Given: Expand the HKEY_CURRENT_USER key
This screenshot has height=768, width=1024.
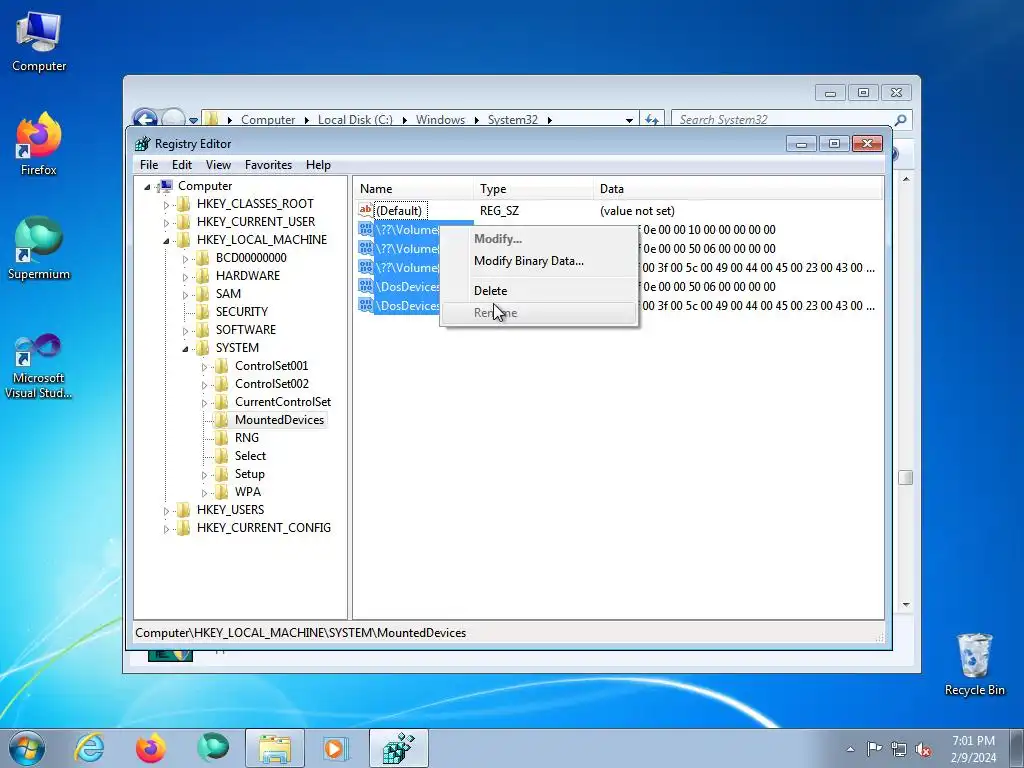Looking at the screenshot, I should [x=166, y=223].
